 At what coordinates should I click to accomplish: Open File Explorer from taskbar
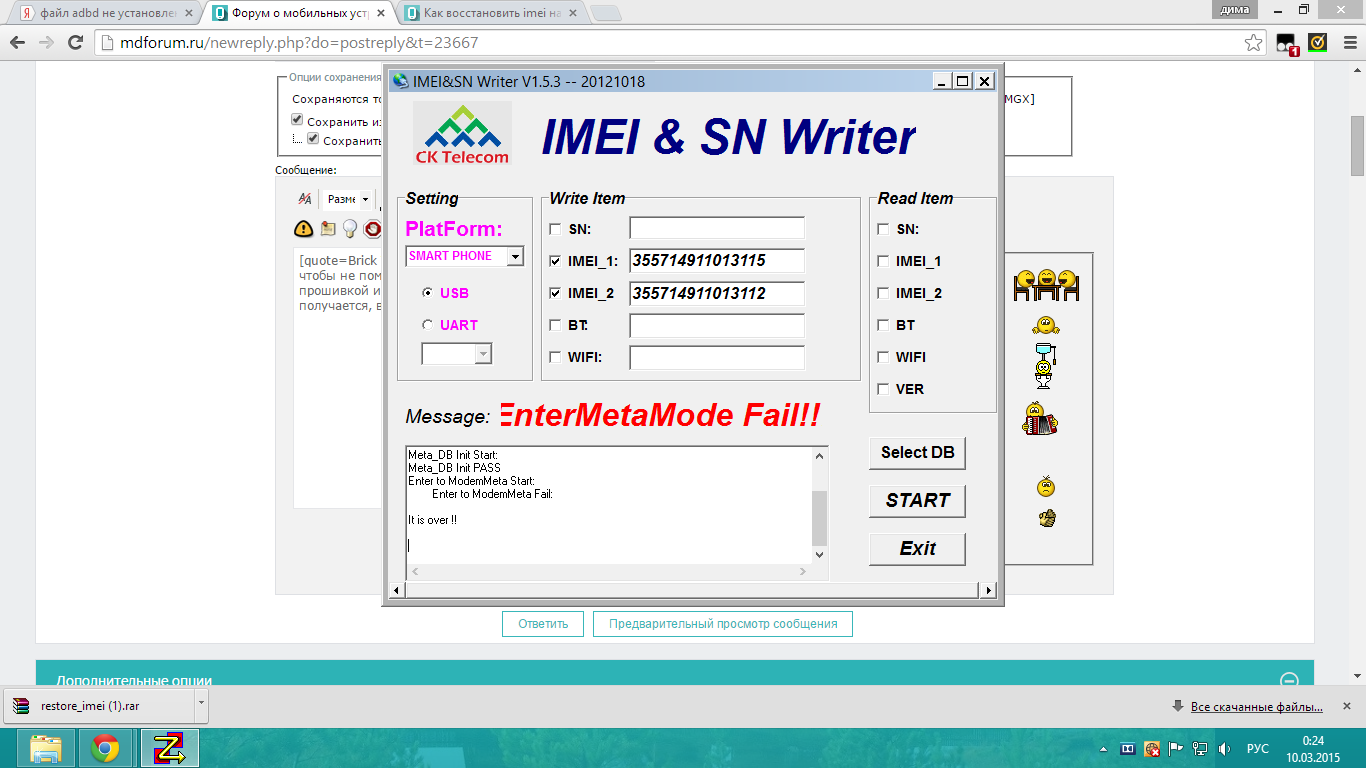[46, 748]
